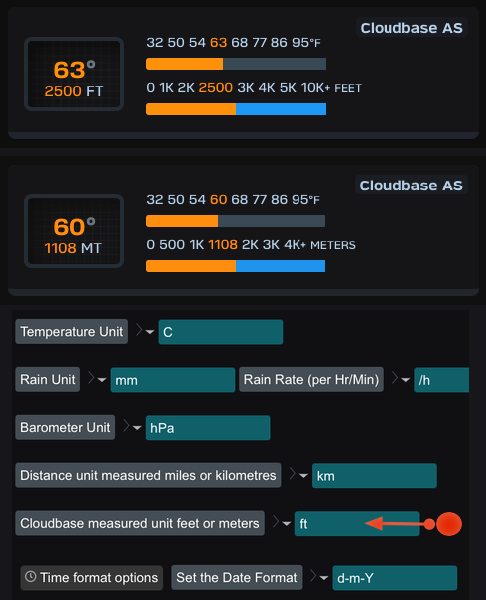Click the arrow icon next to Cloudbase measured unit
Viewport: 486px width, 600px height.
point(281,522)
